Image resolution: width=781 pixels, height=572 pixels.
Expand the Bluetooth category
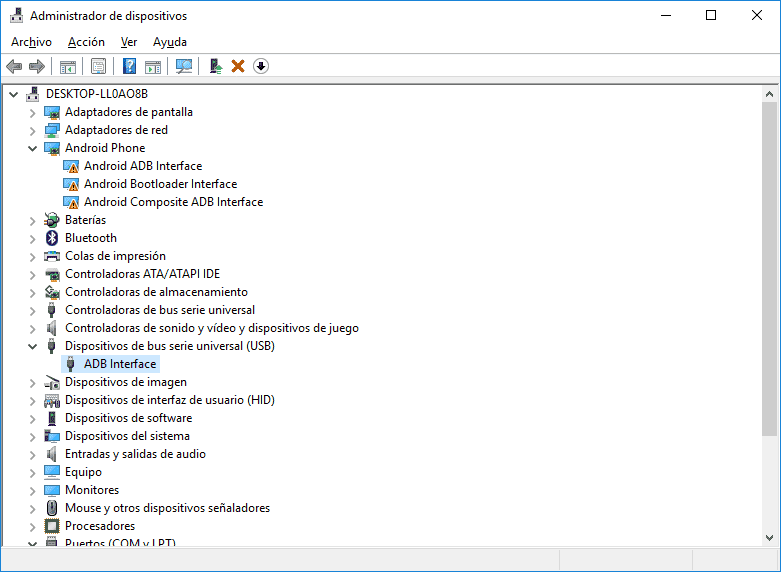pyautogui.click(x=32, y=239)
